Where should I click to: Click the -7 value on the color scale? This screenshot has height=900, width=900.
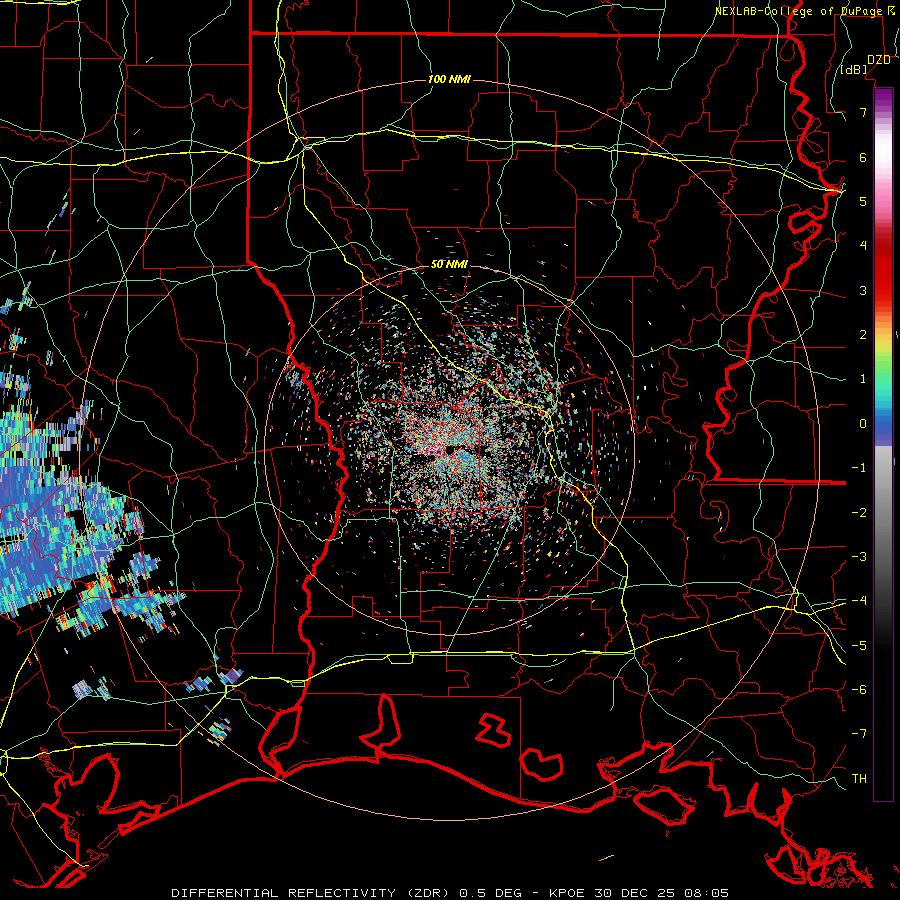[859, 734]
